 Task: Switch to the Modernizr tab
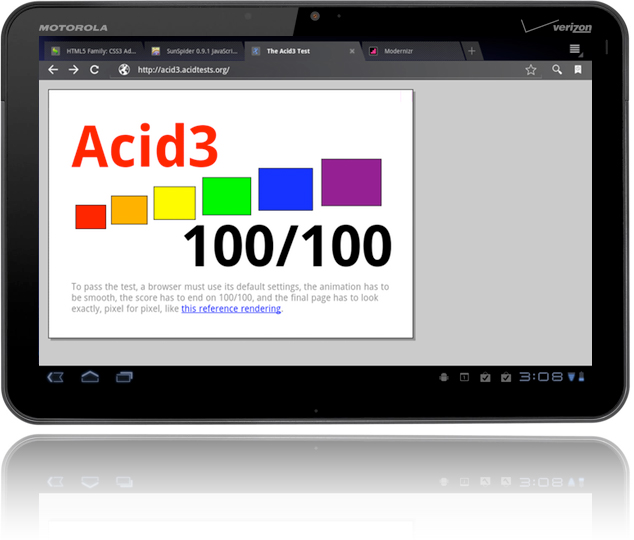(414, 51)
